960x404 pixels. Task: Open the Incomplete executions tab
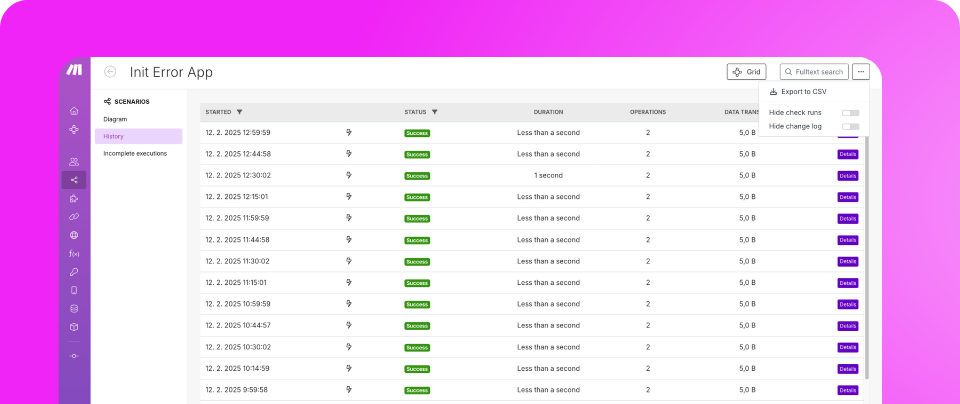(135, 153)
